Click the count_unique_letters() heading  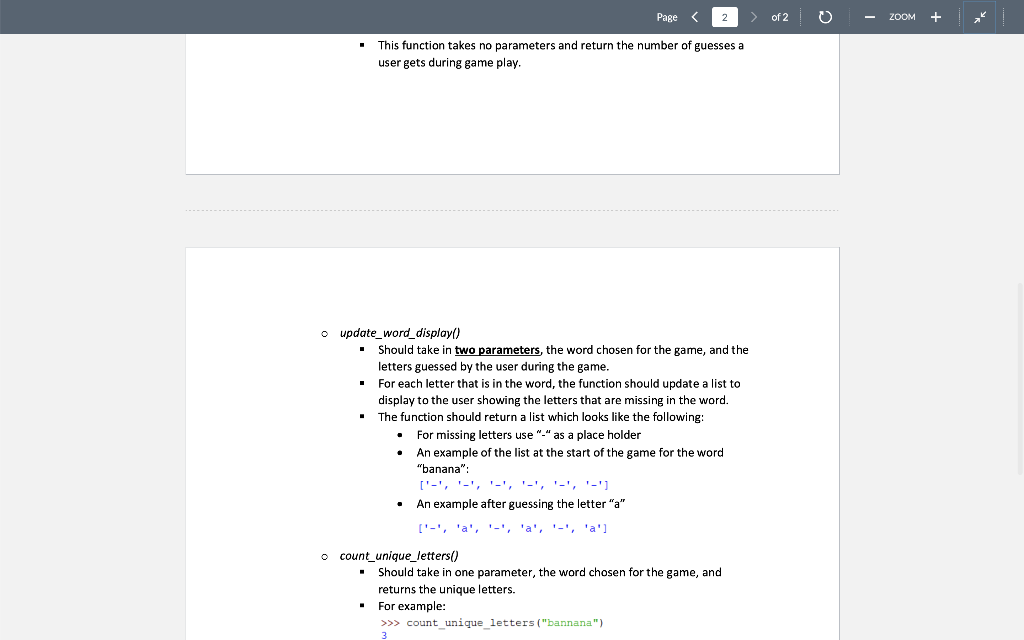point(398,556)
